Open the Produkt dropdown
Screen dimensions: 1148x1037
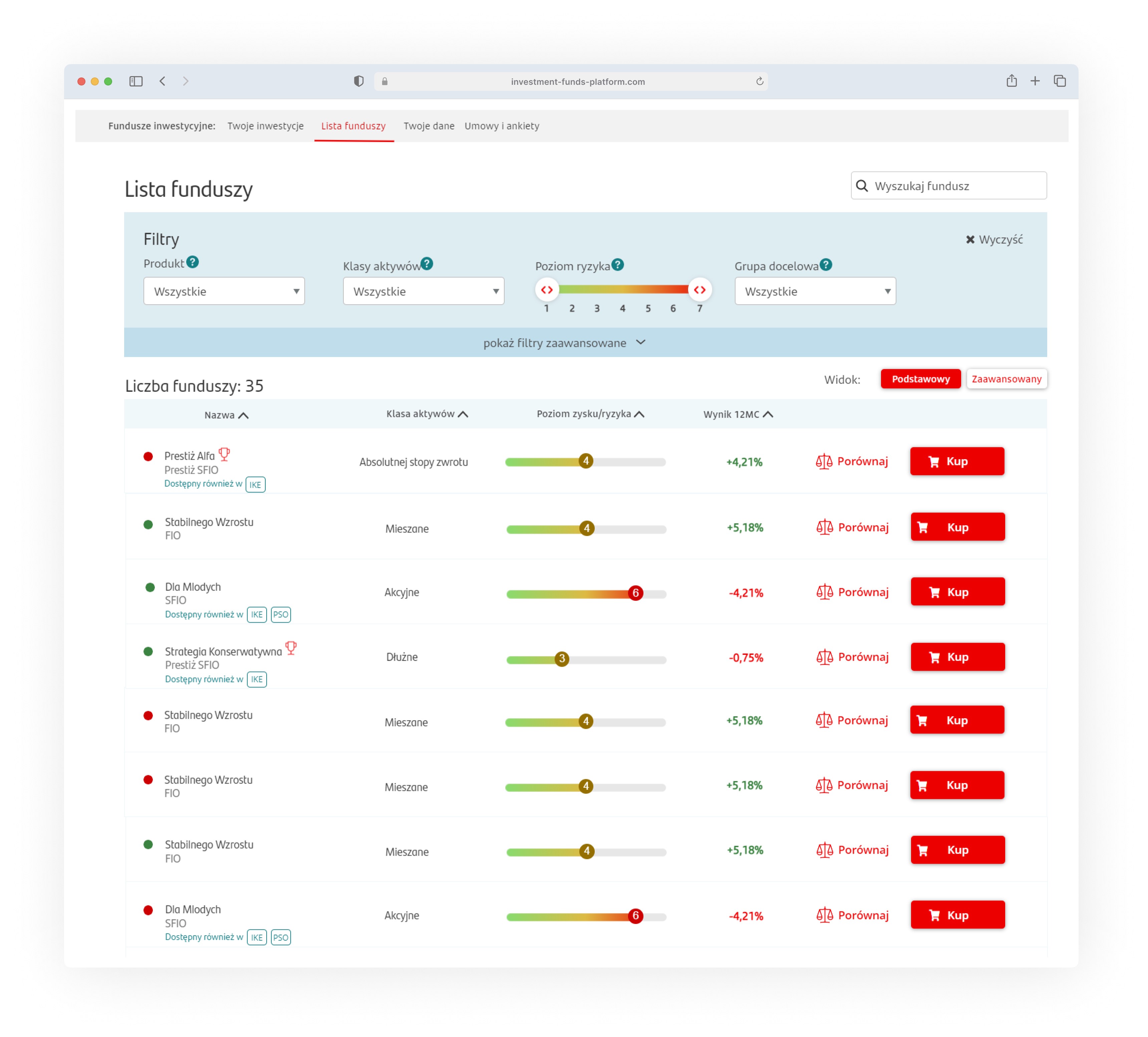point(224,291)
